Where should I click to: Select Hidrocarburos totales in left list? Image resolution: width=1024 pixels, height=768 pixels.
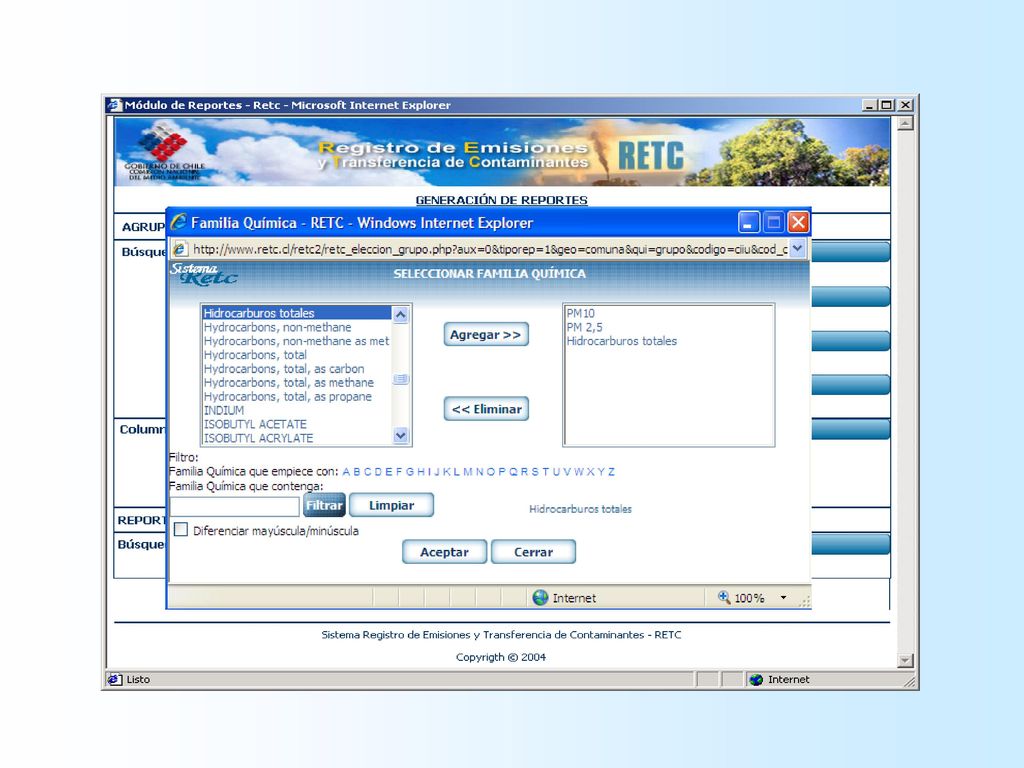(296, 313)
